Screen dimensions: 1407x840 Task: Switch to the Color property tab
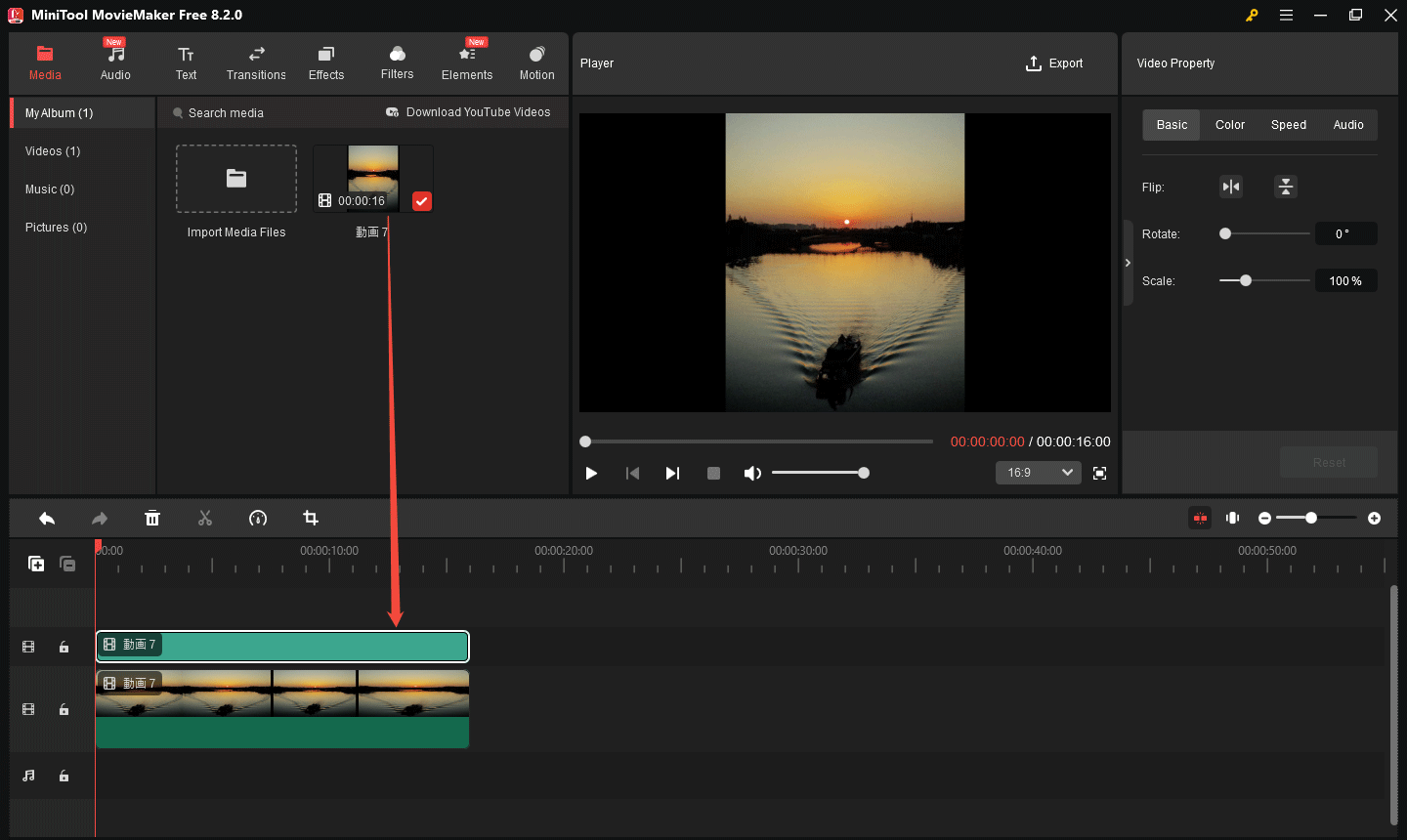[1229, 125]
